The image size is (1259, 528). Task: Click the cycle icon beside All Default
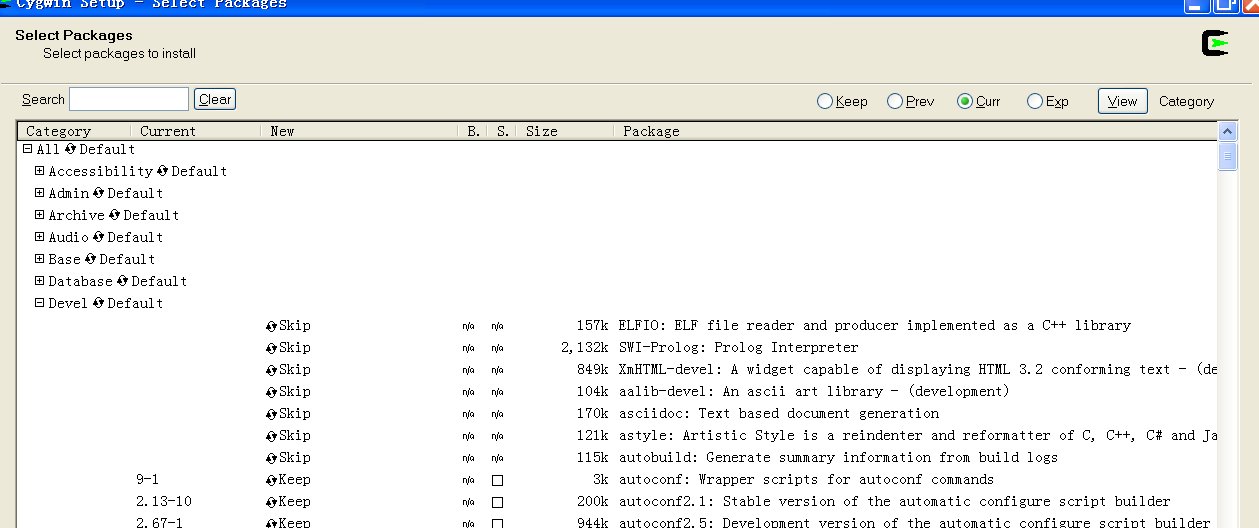(x=71, y=149)
